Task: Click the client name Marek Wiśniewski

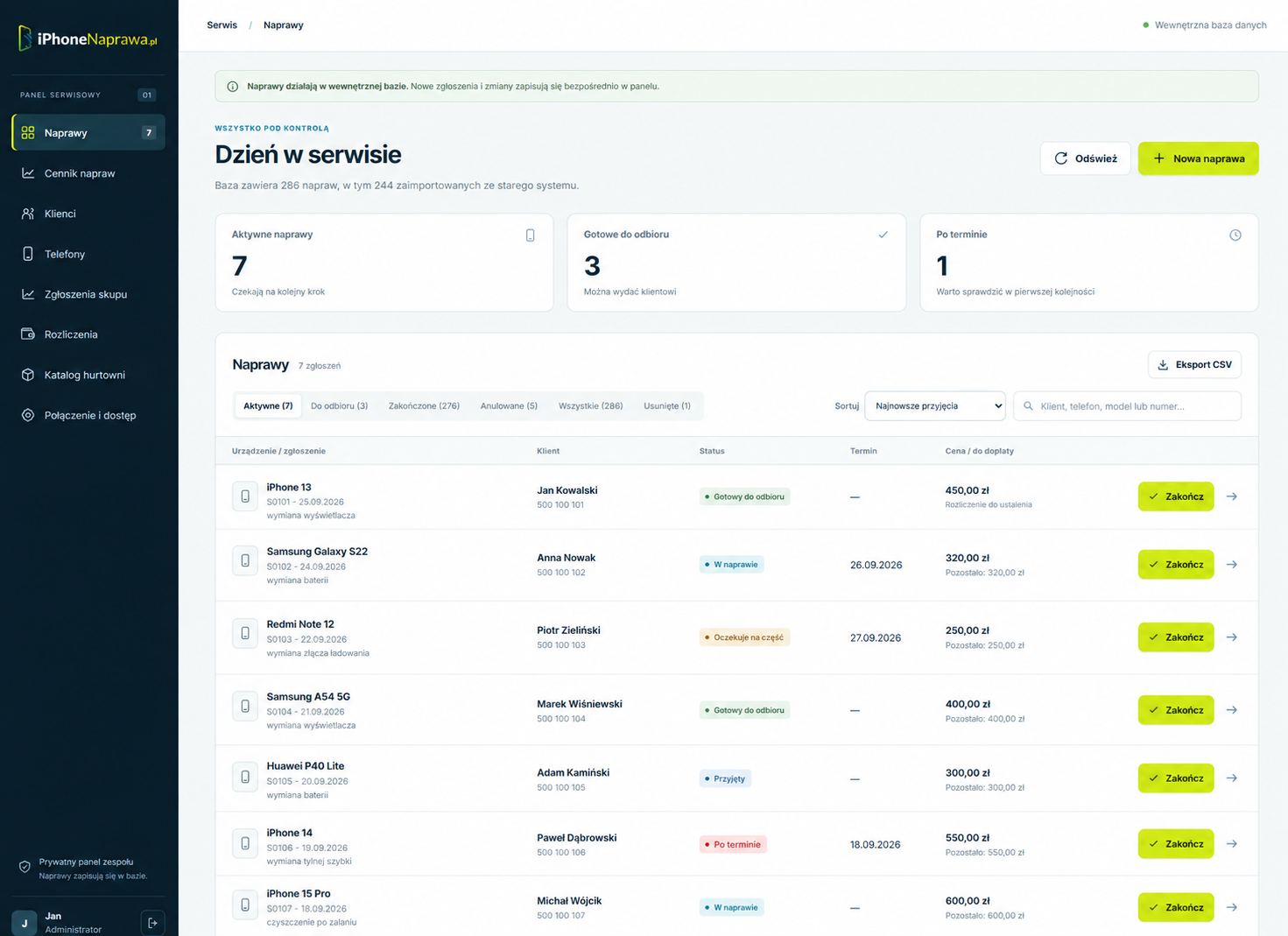Action: [x=580, y=704]
